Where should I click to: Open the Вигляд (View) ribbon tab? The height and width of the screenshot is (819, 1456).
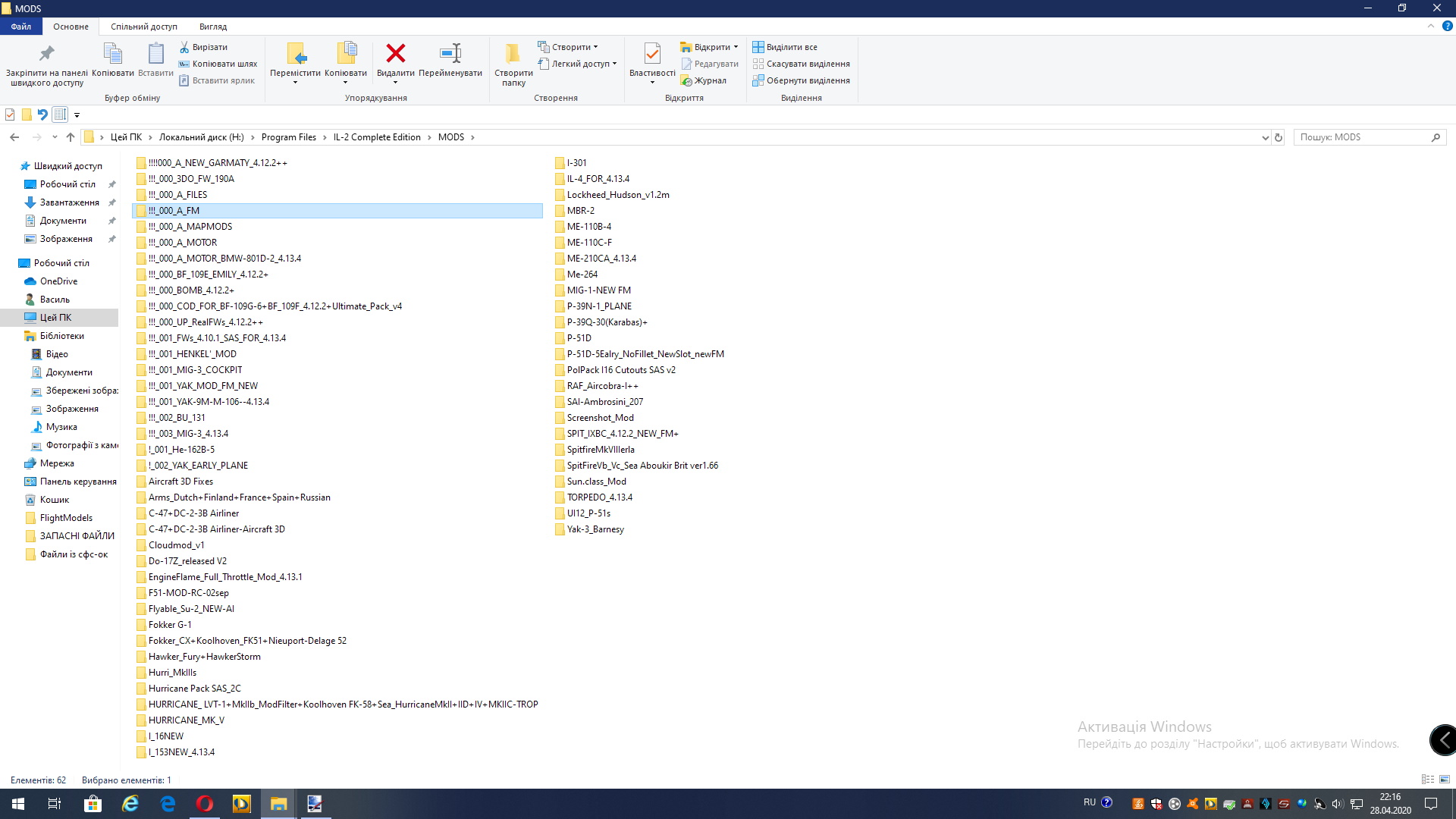(212, 27)
